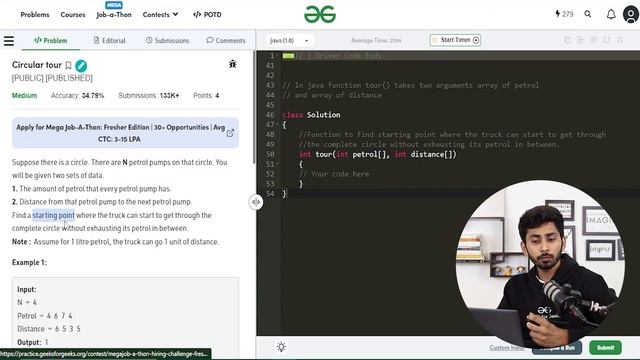This screenshot has height=360, width=640.
Task: Switch to the Editorial tab
Action: 109,40
